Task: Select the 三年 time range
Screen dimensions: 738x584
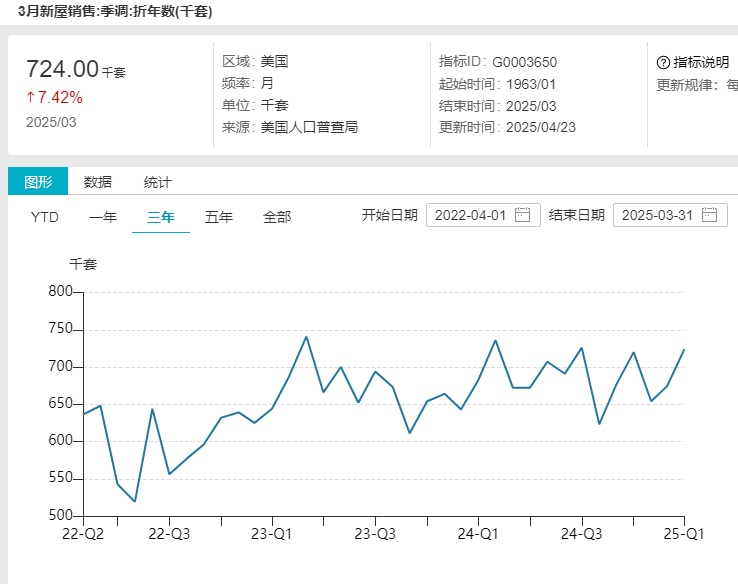Action: click(161, 217)
